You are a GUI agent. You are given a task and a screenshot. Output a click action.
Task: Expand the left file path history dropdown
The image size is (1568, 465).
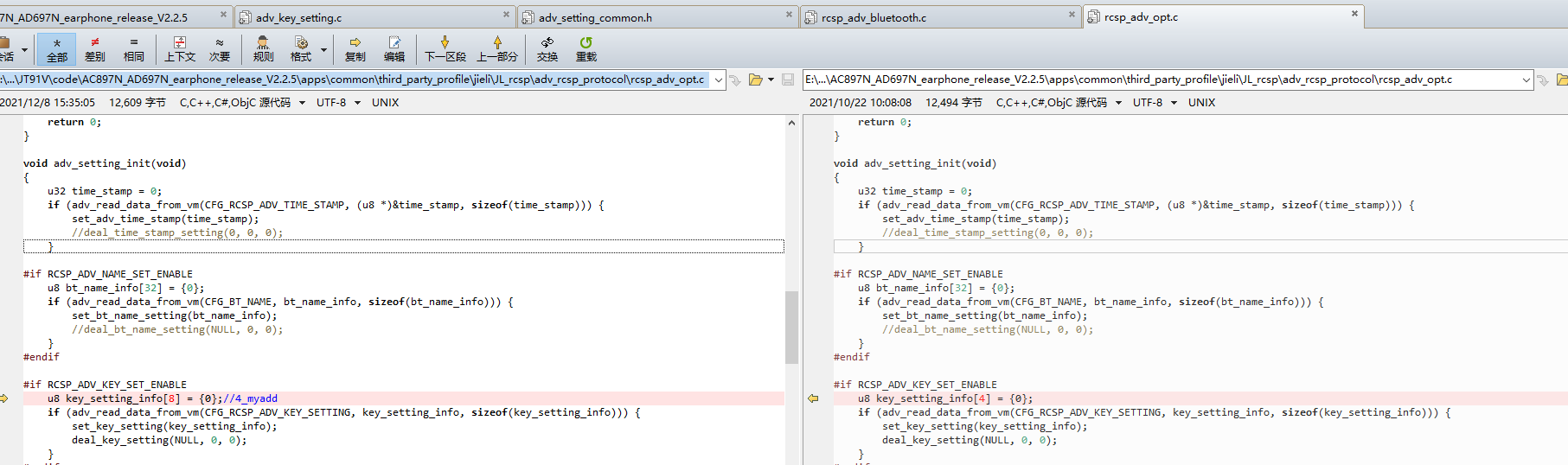(x=719, y=80)
